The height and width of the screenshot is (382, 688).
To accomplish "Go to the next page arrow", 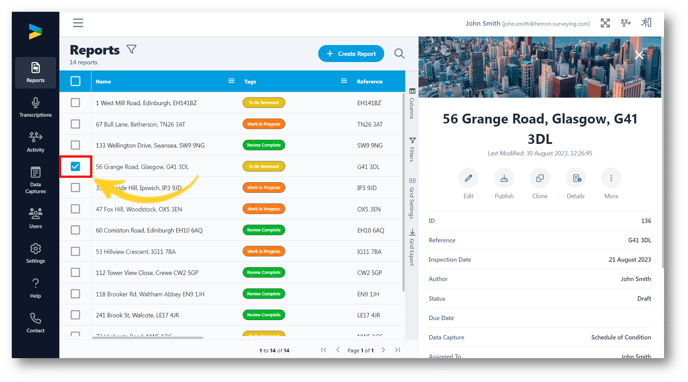I will (383, 350).
